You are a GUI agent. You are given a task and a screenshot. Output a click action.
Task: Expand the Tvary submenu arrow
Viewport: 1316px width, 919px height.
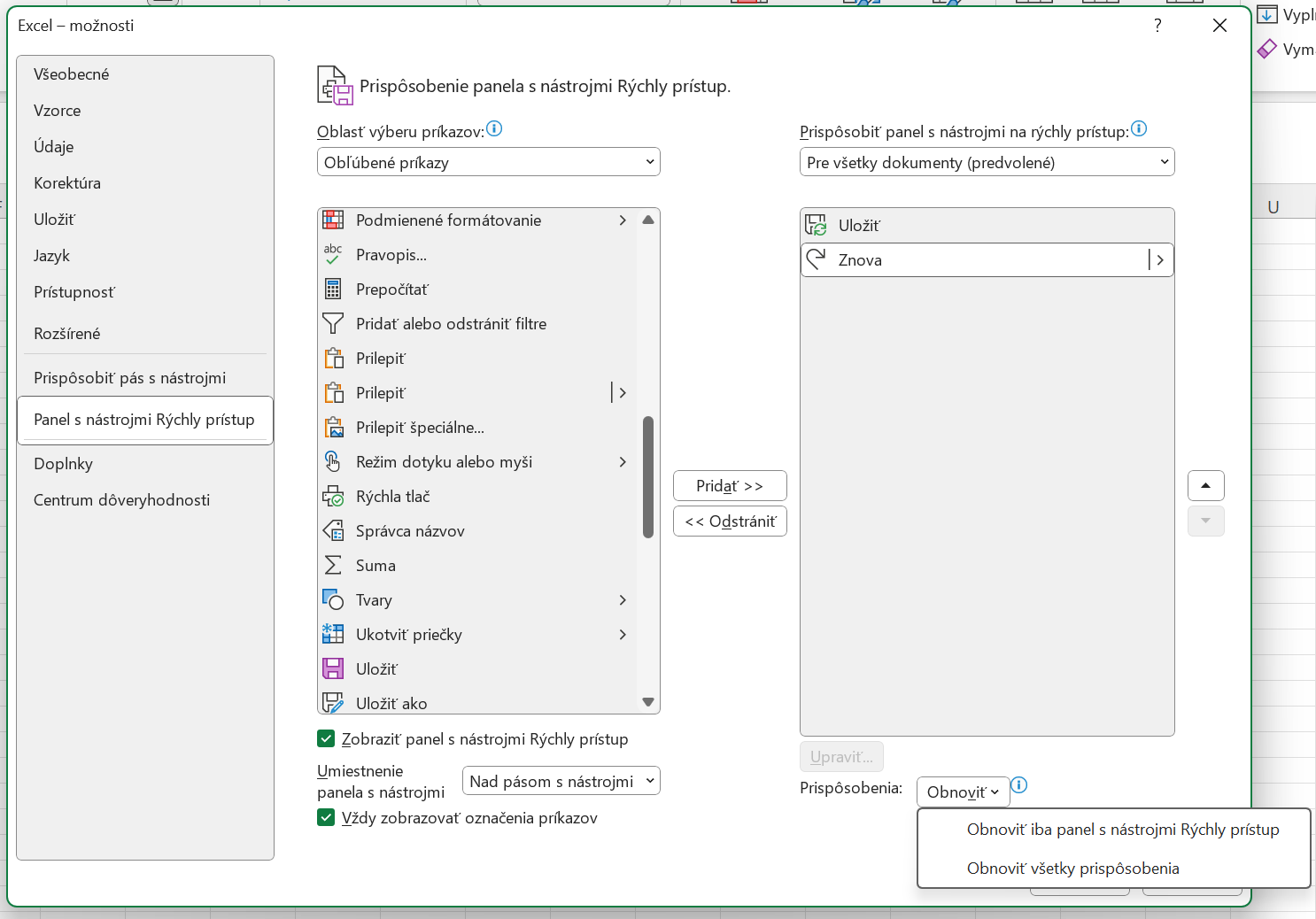click(623, 599)
